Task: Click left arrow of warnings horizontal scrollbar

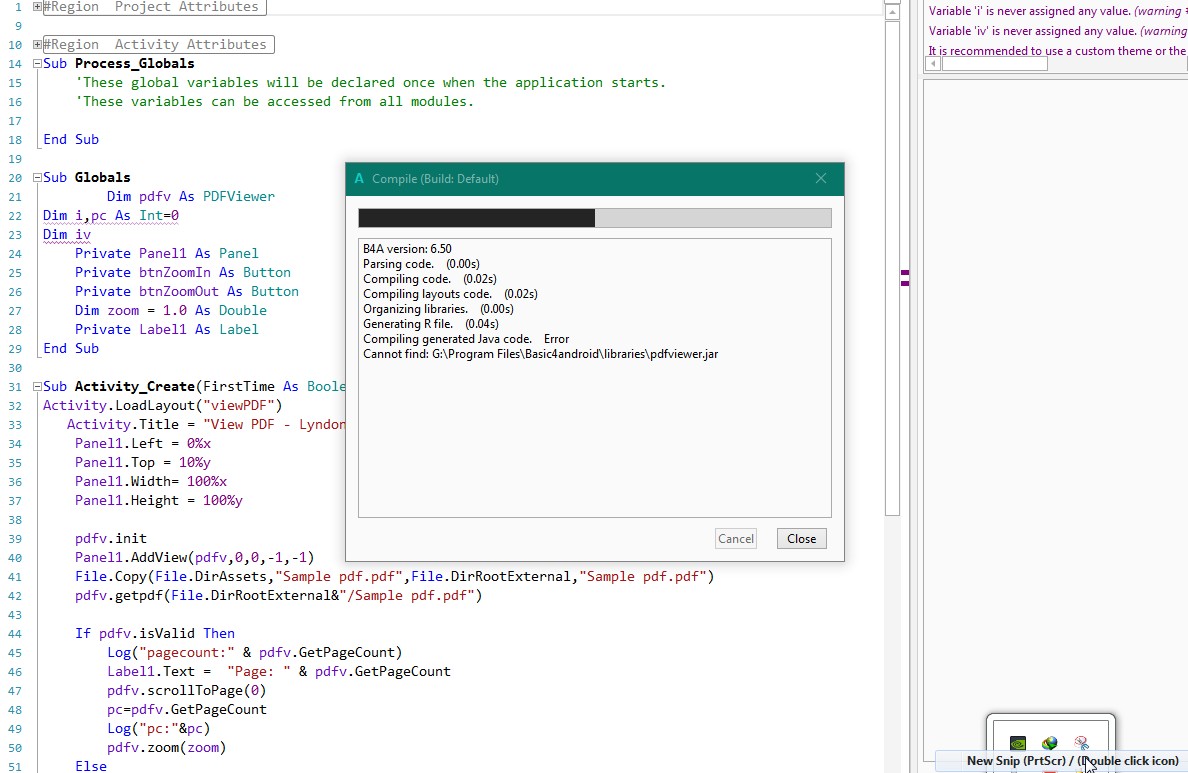Action: (x=933, y=63)
